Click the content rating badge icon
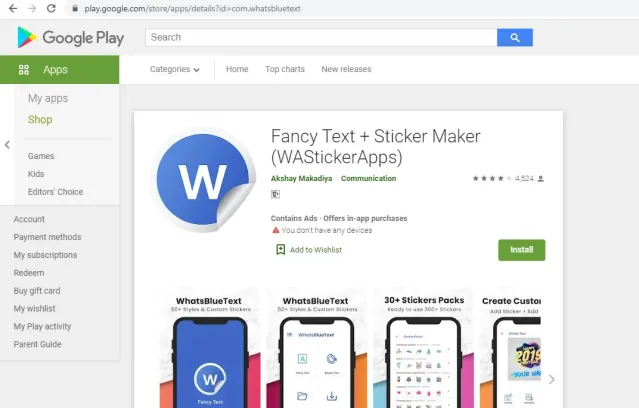The height and width of the screenshot is (408, 639). [x=275, y=194]
